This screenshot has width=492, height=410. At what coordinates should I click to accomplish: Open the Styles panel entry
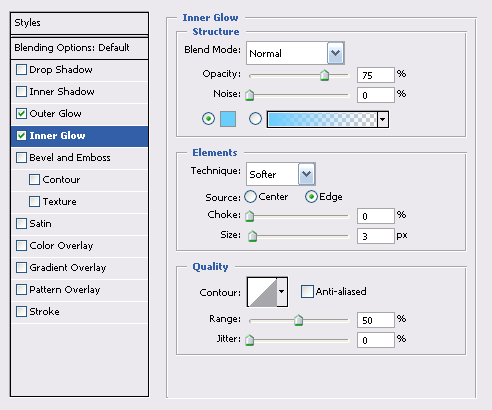[x=79, y=23]
